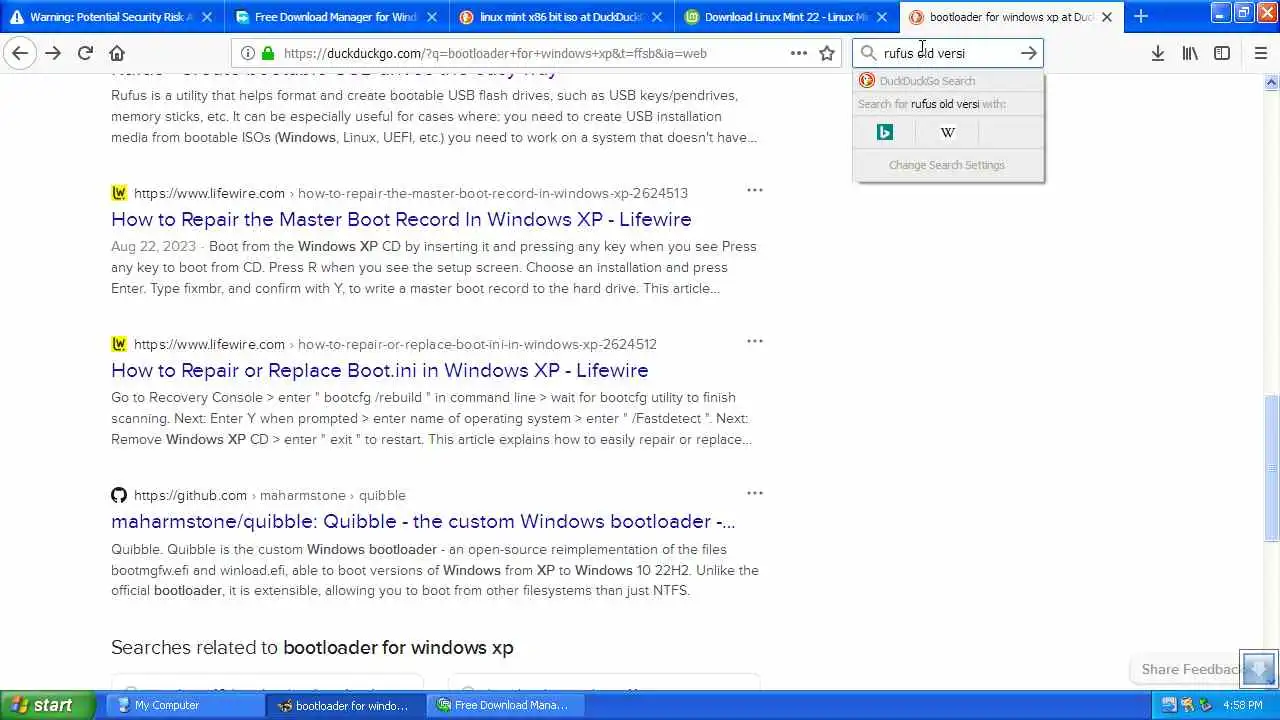This screenshot has height=720, width=1280.
Task: Open options for Lifewire Boot.ini result
Action: 755,341
